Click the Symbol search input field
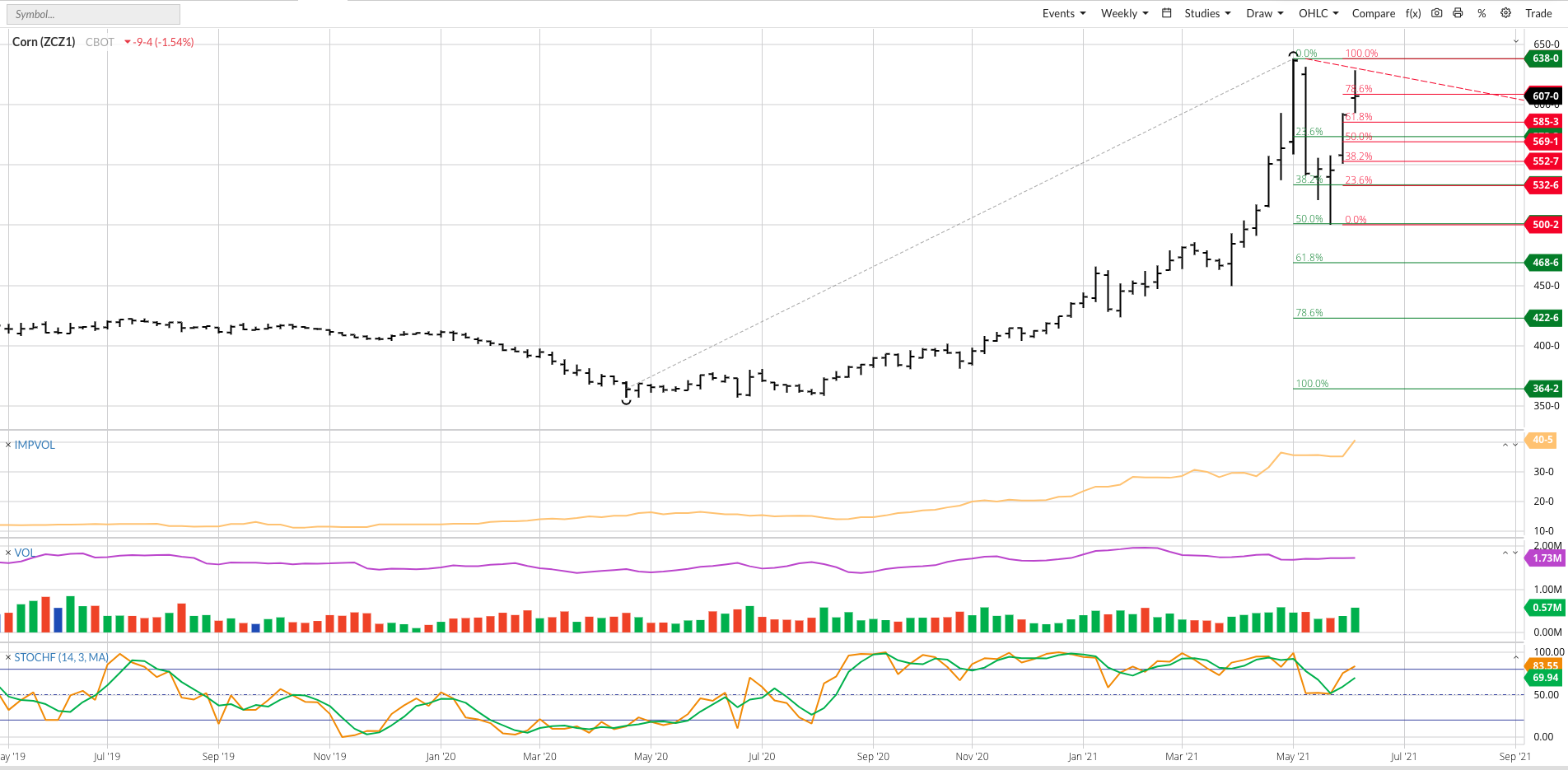1568x770 pixels. point(92,13)
